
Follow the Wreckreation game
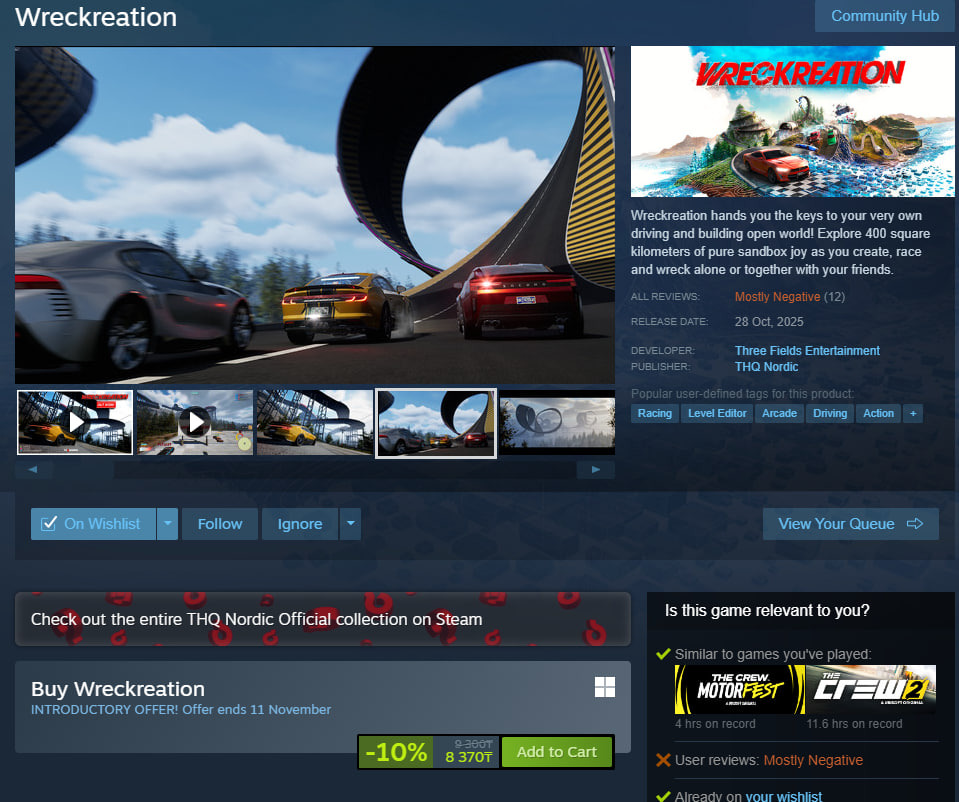click(220, 524)
